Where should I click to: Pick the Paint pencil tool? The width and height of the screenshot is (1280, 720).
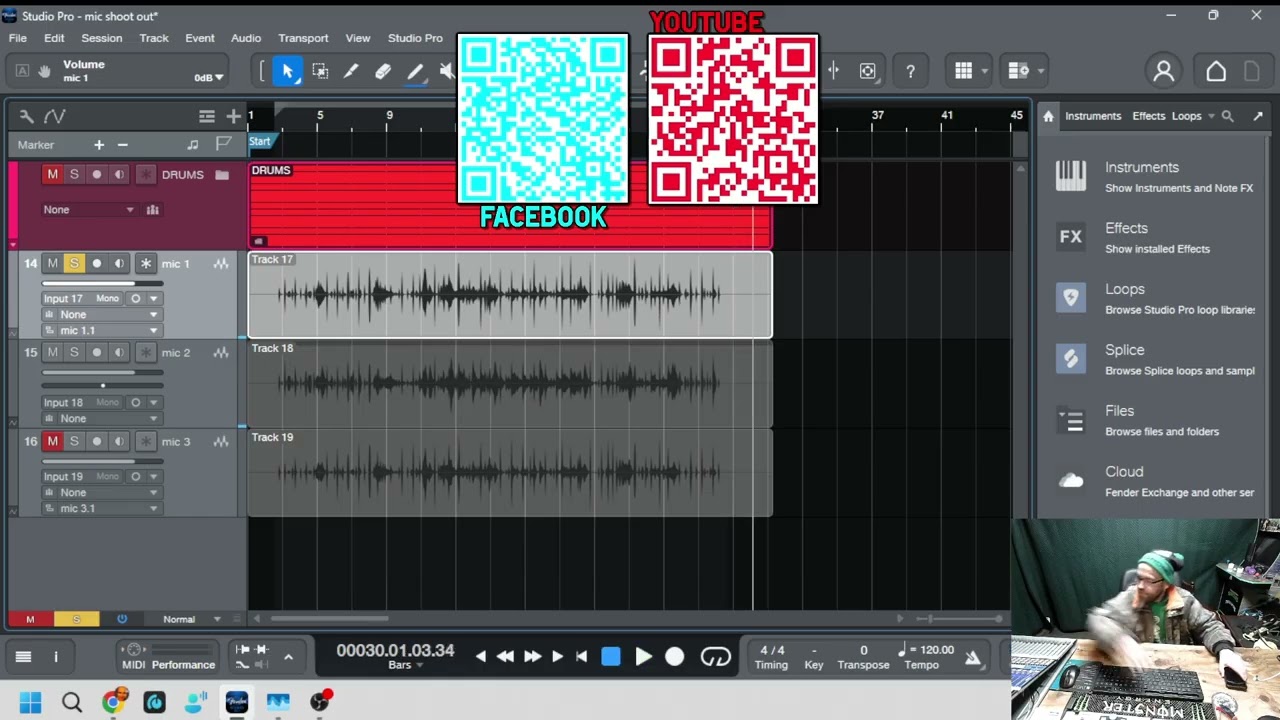click(415, 71)
